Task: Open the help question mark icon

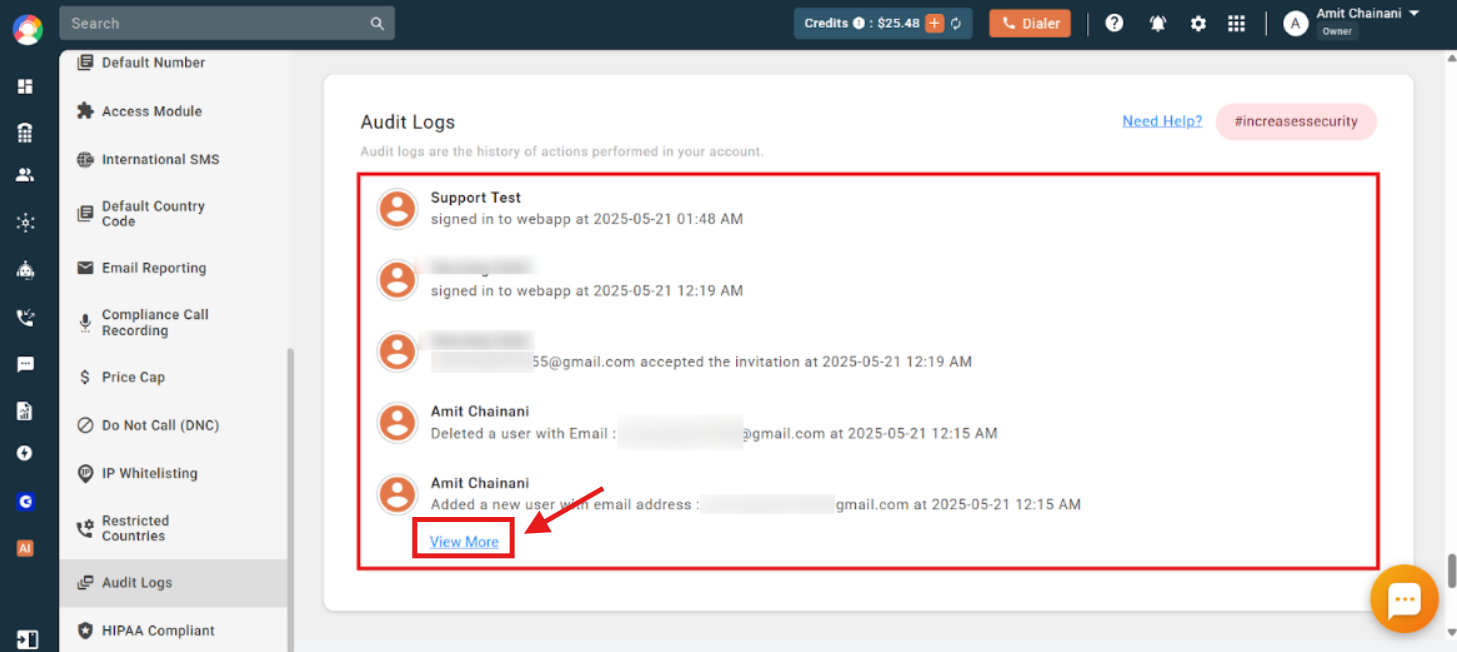Action: click(1114, 23)
